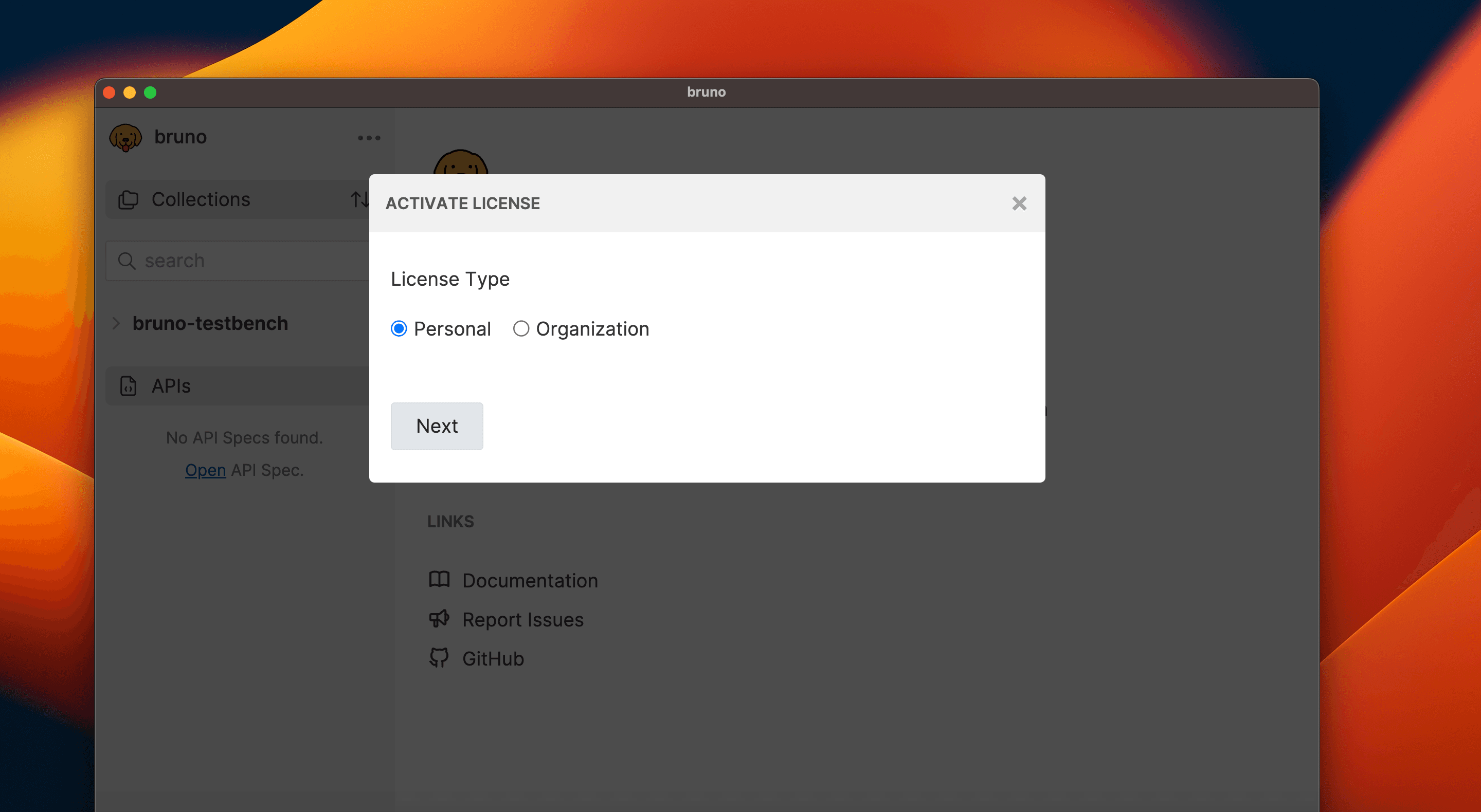Image resolution: width=1481 pixels, height=812 pixels.
Task: Expand the bruno-testbench collection chevron
Action: click(x=116, y=324)
